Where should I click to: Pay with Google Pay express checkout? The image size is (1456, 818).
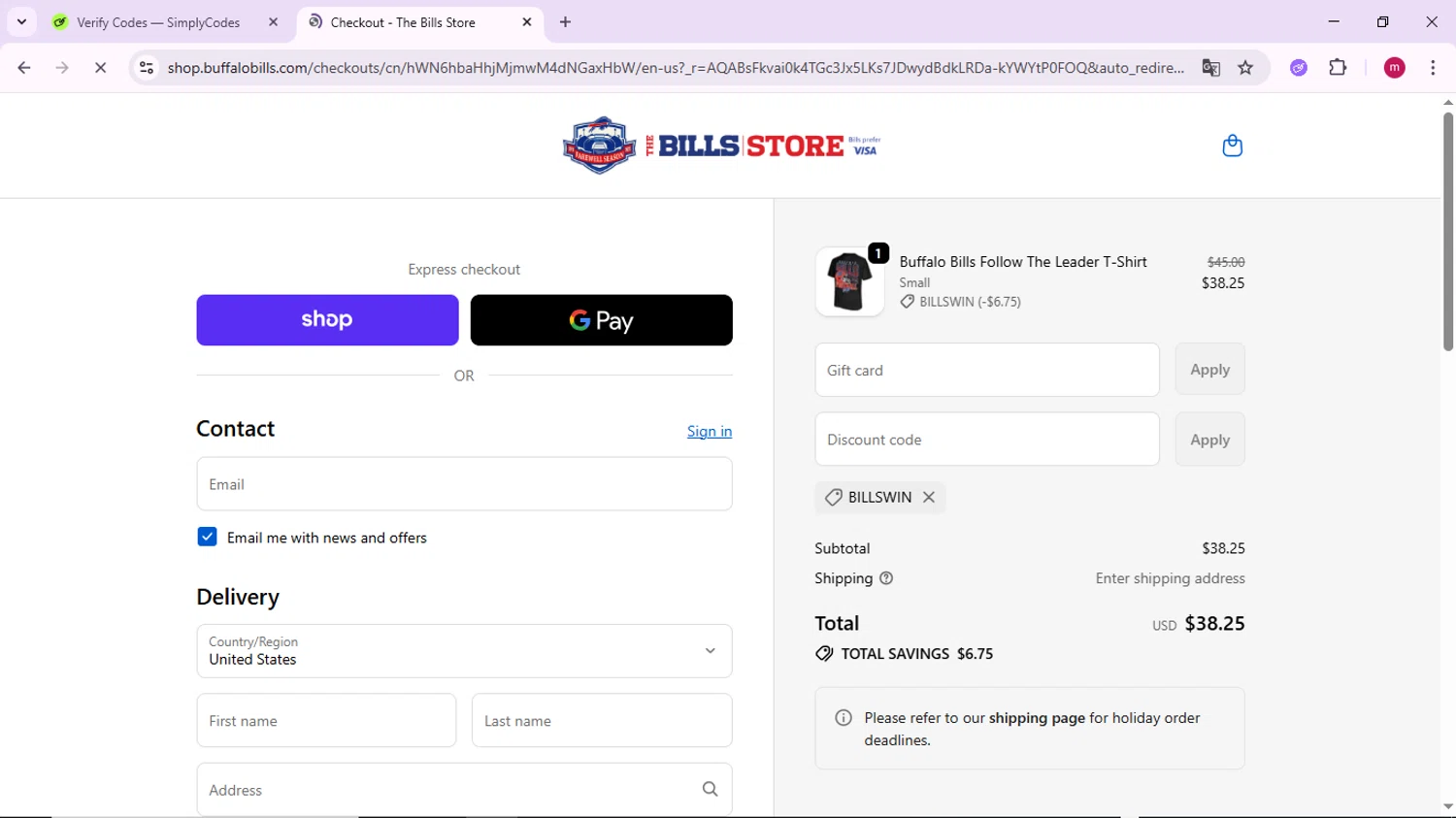coord(602,320)
